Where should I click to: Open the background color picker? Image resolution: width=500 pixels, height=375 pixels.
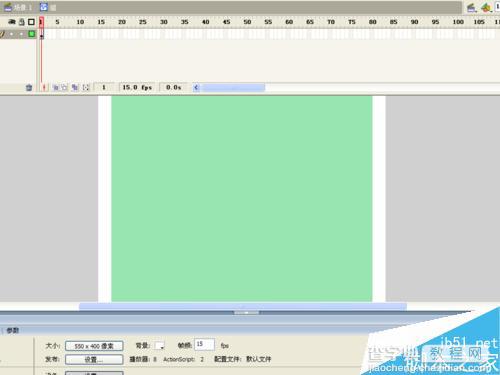pos(159,346)
